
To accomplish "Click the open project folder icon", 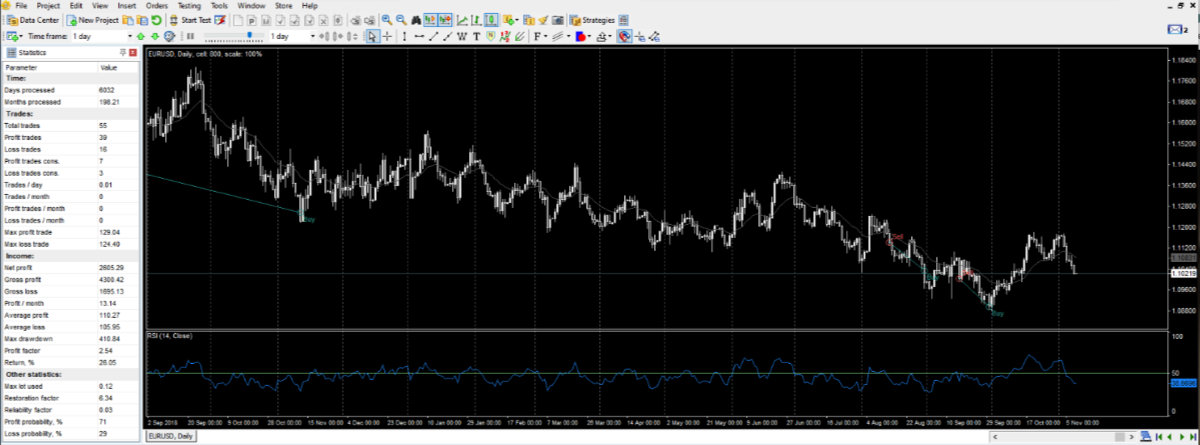I will [x=128, y=20].
